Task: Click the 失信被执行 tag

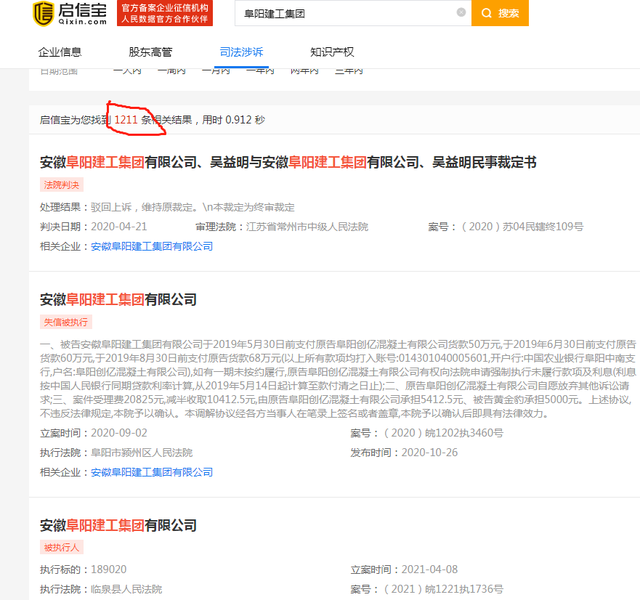Action: click(66, 322)
